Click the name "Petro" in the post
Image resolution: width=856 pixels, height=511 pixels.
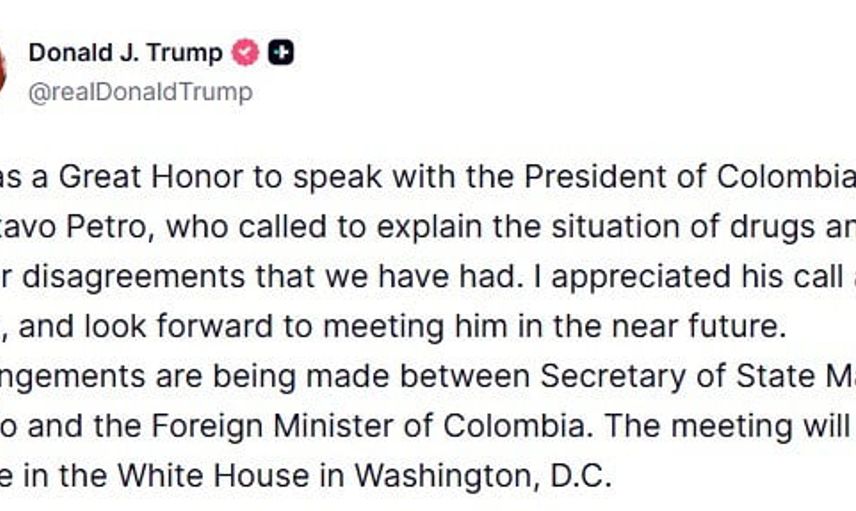114,226
